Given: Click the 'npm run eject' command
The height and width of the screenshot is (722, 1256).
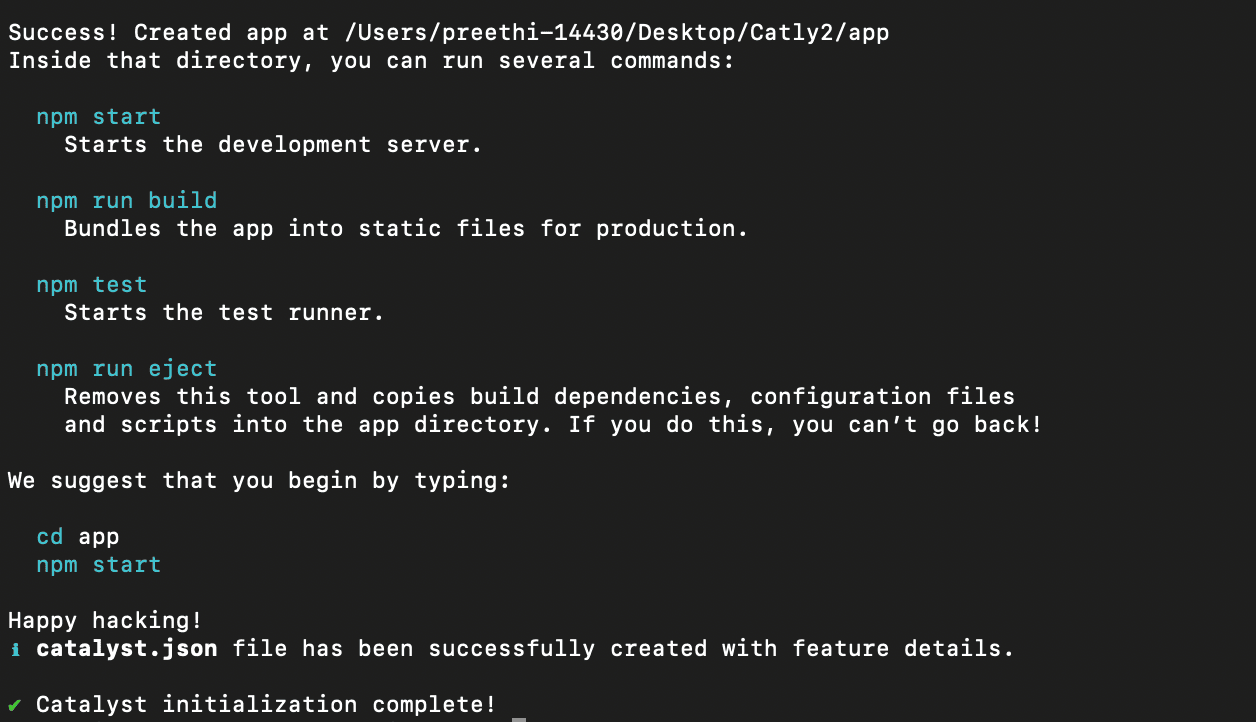Looking at the screenshot, I should coord(126,369).
